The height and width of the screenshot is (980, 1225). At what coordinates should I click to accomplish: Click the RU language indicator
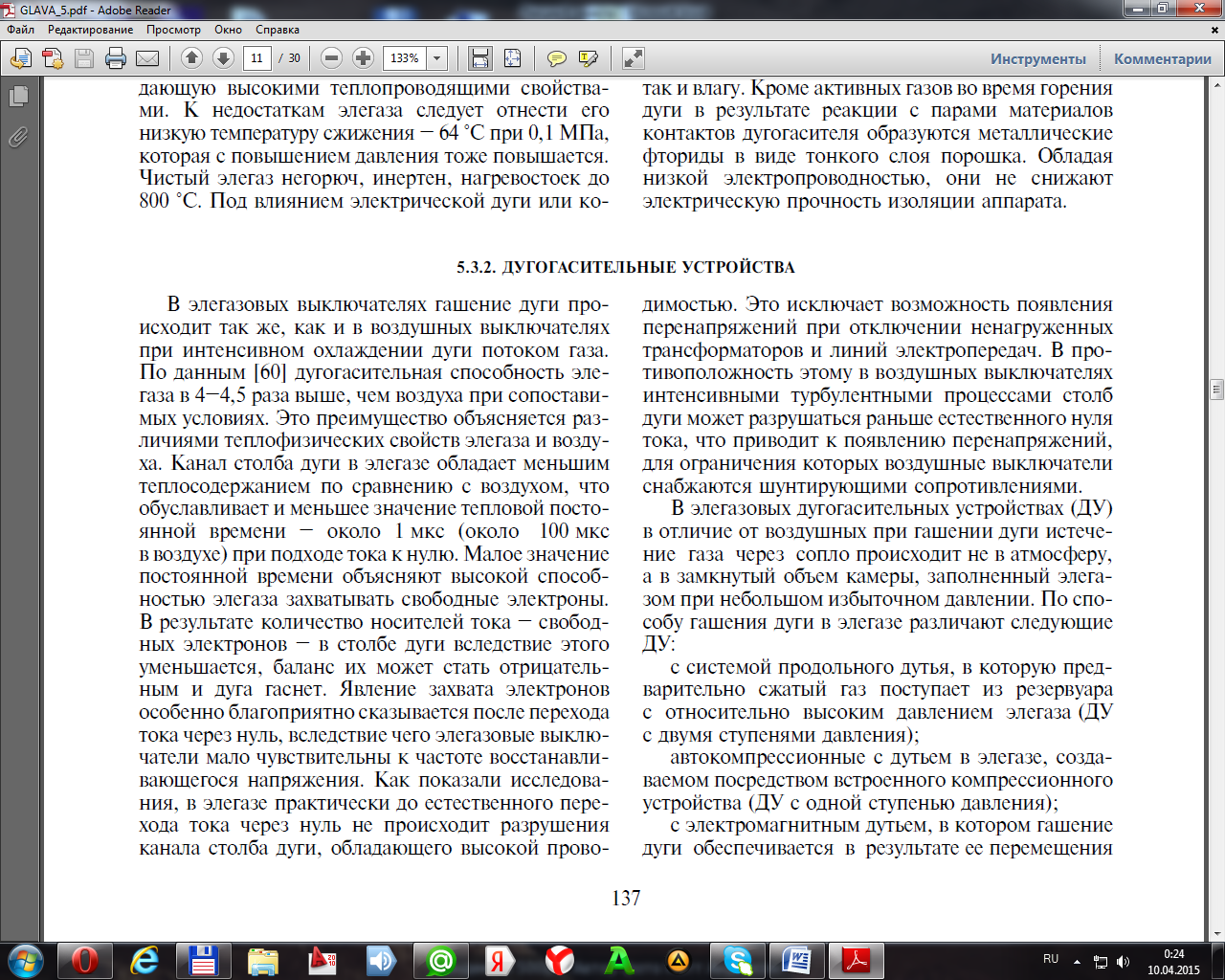click(1051, 959)
